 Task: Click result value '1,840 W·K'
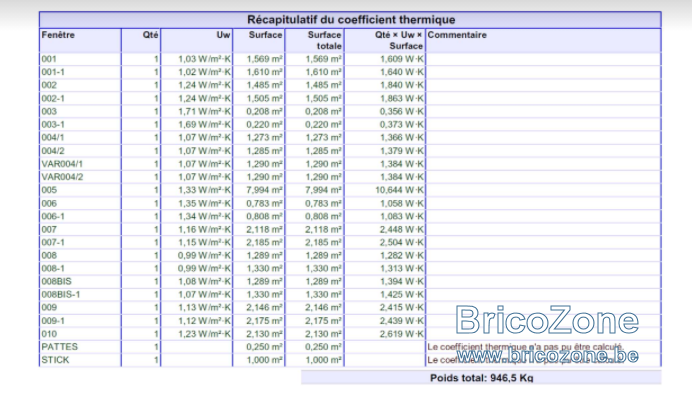coord(402,85)
